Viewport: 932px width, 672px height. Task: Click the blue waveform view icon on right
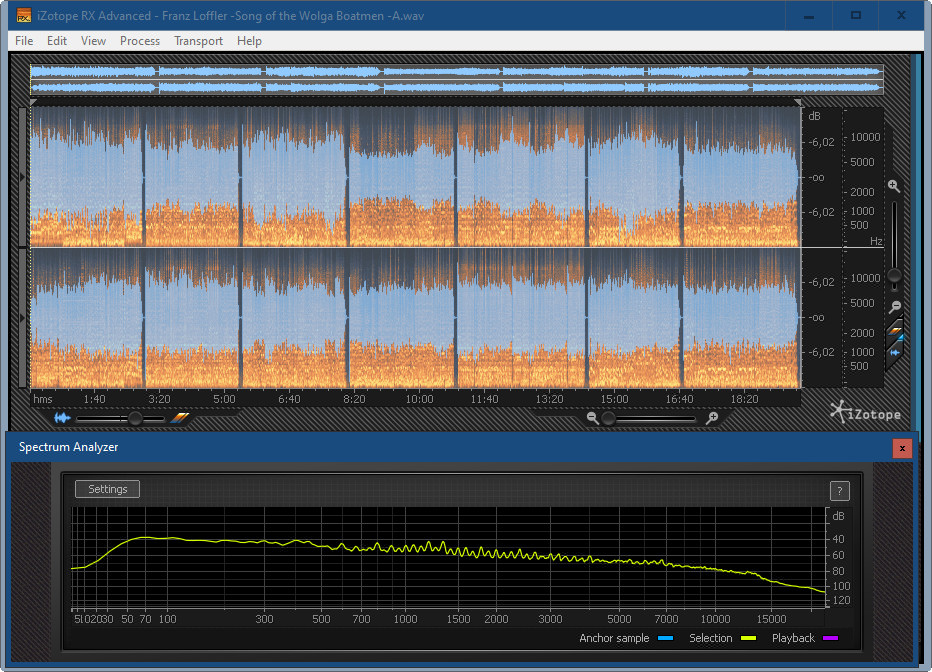896,352
